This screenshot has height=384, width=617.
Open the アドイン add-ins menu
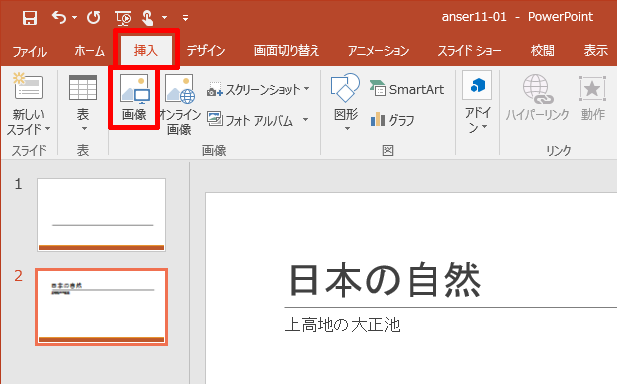pos(477,103)
